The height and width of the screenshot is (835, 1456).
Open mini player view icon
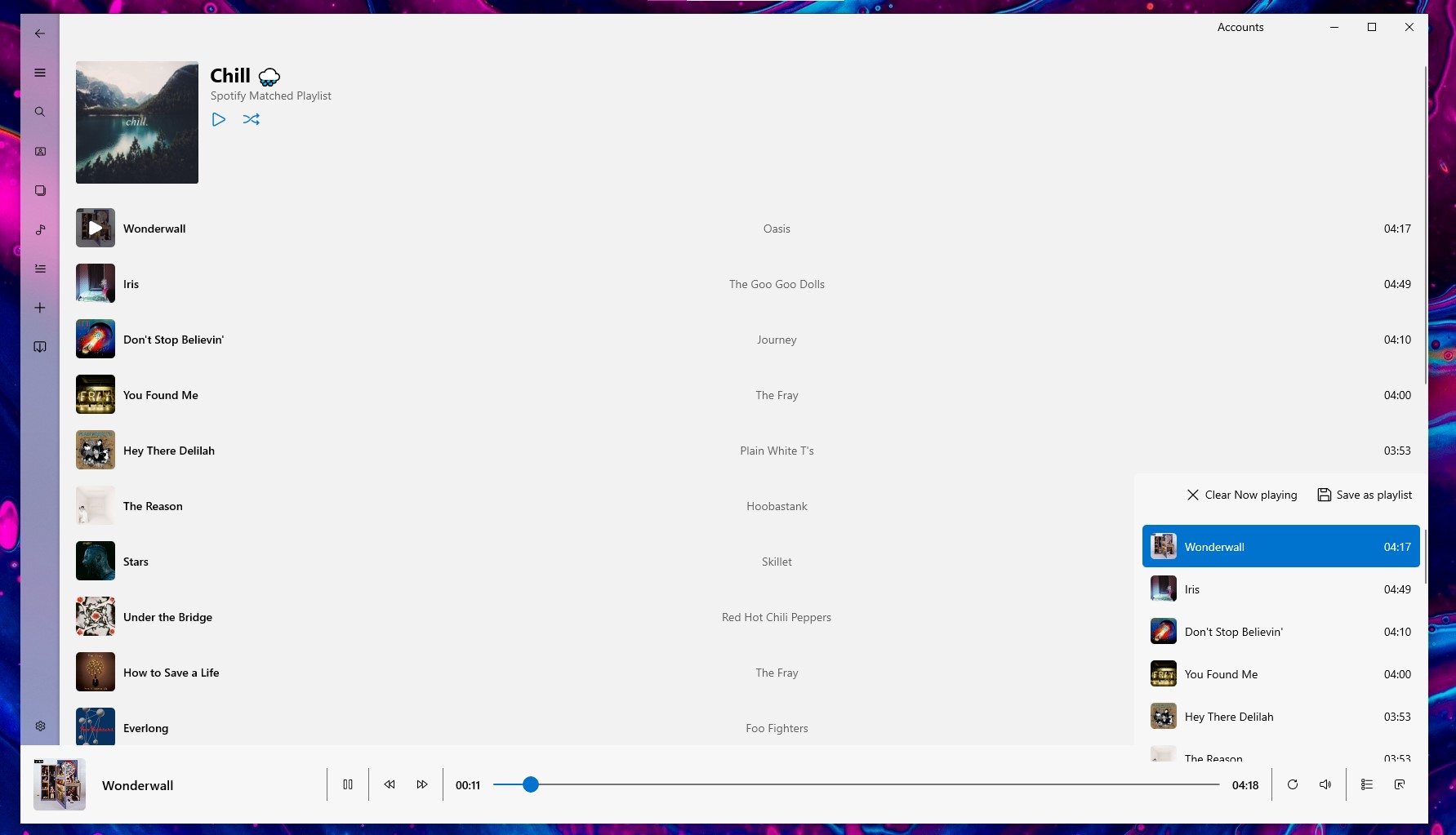pyautogui.click(x=1400, y=784)
